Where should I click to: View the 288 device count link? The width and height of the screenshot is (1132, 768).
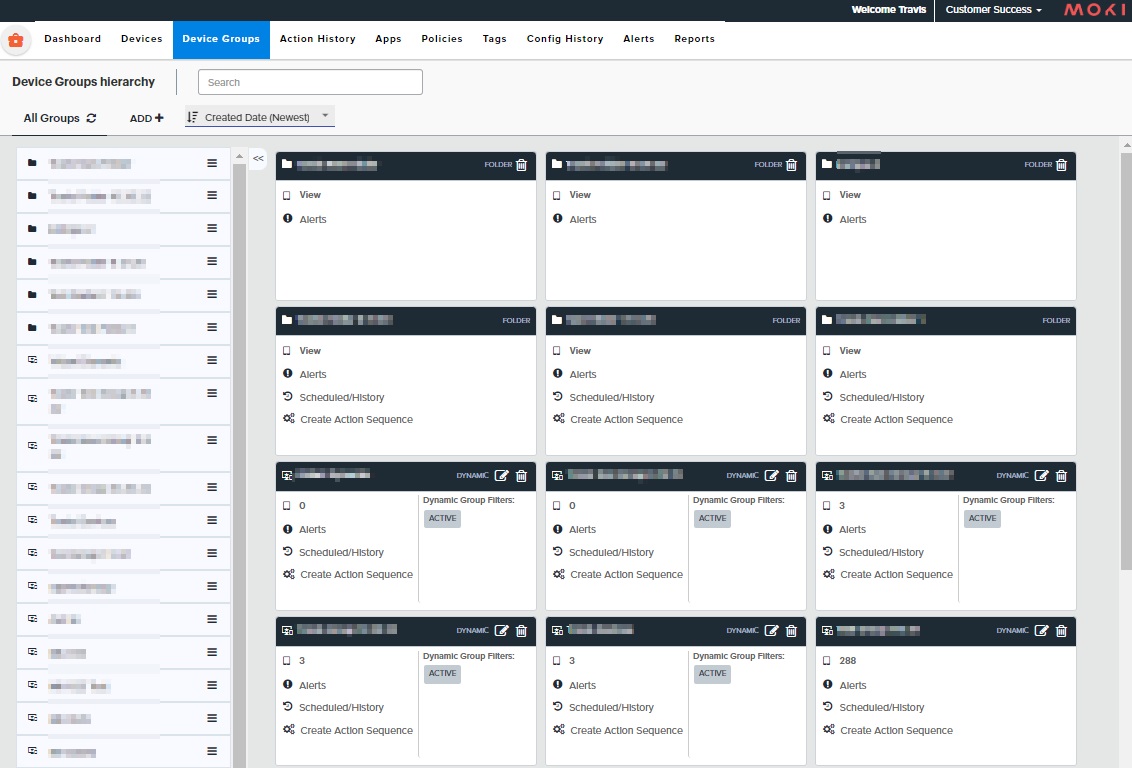pos(848,661)
